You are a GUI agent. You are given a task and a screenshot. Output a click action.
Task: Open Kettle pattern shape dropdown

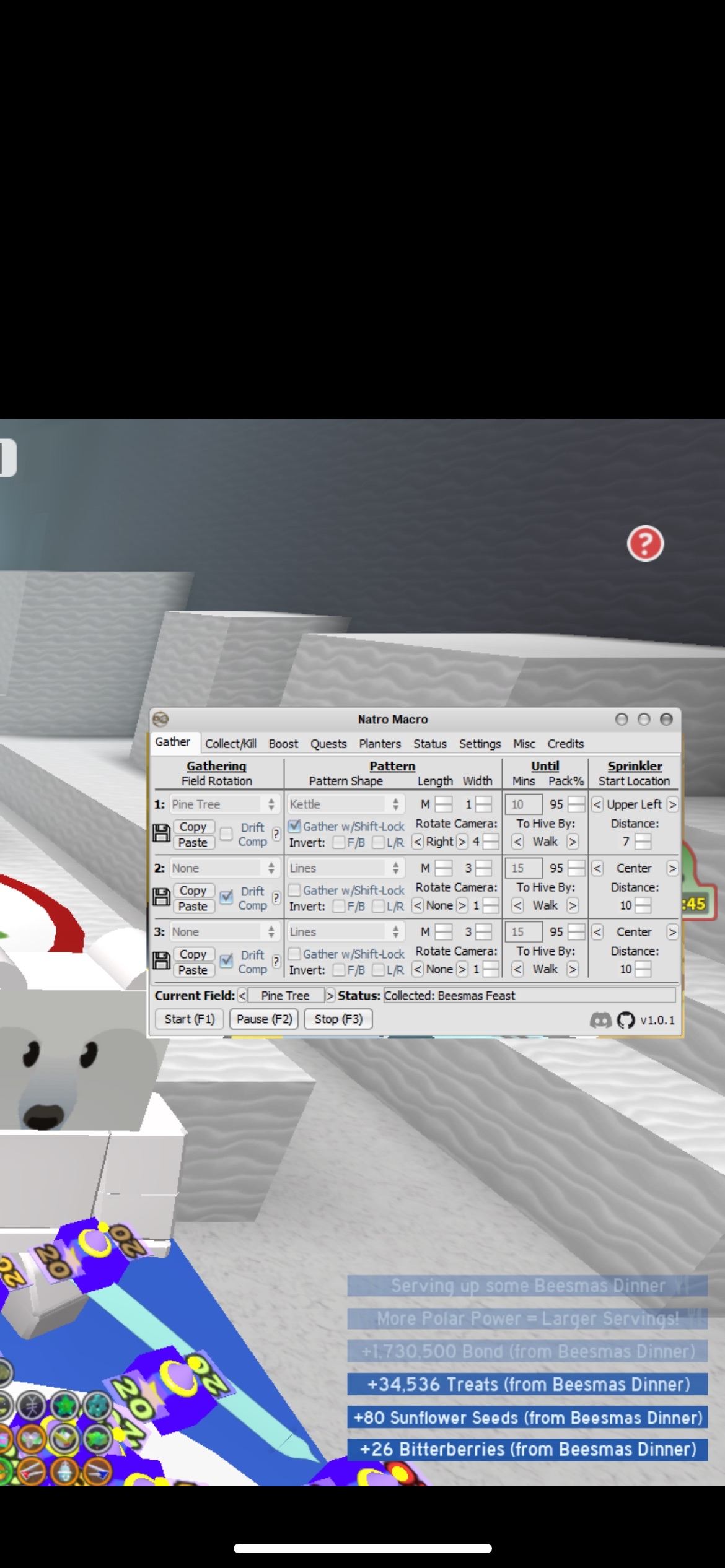click(x=346, y=804)
